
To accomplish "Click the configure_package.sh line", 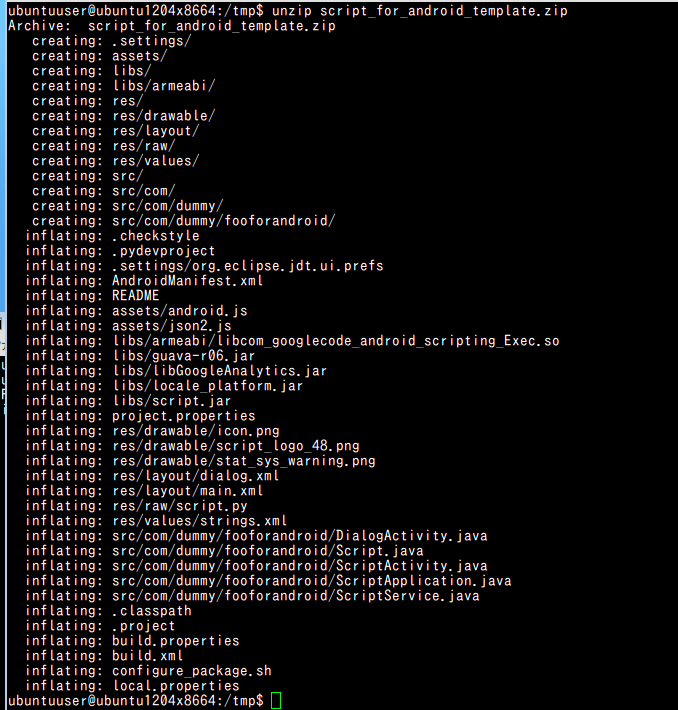I will click(148, 671).
